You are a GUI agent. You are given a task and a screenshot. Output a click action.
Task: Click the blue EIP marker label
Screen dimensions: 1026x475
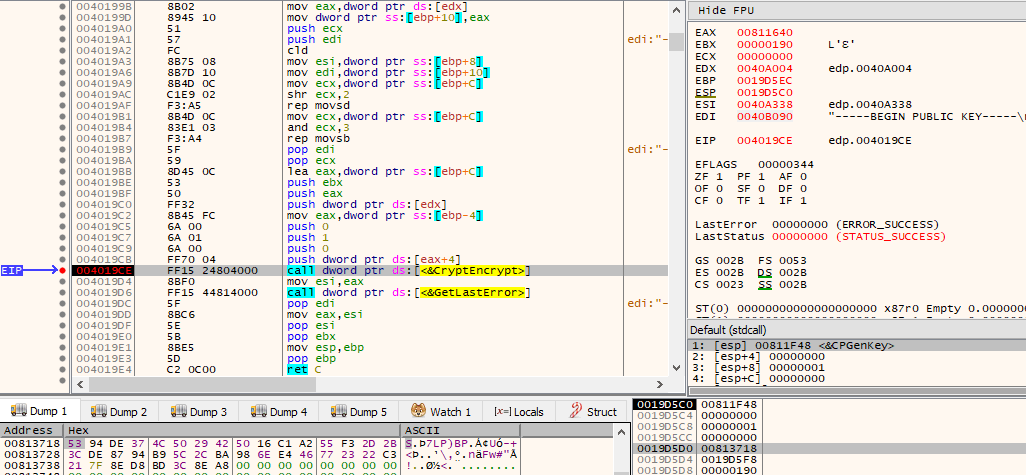[11, 270]
